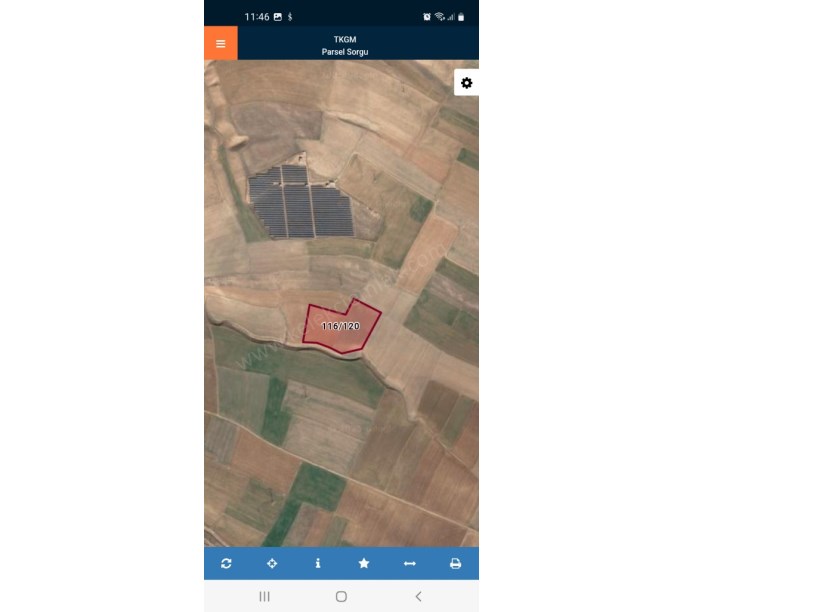Click the 116/120 parcel label
Viewport: 816px width, 612px height.
(341, 326)
